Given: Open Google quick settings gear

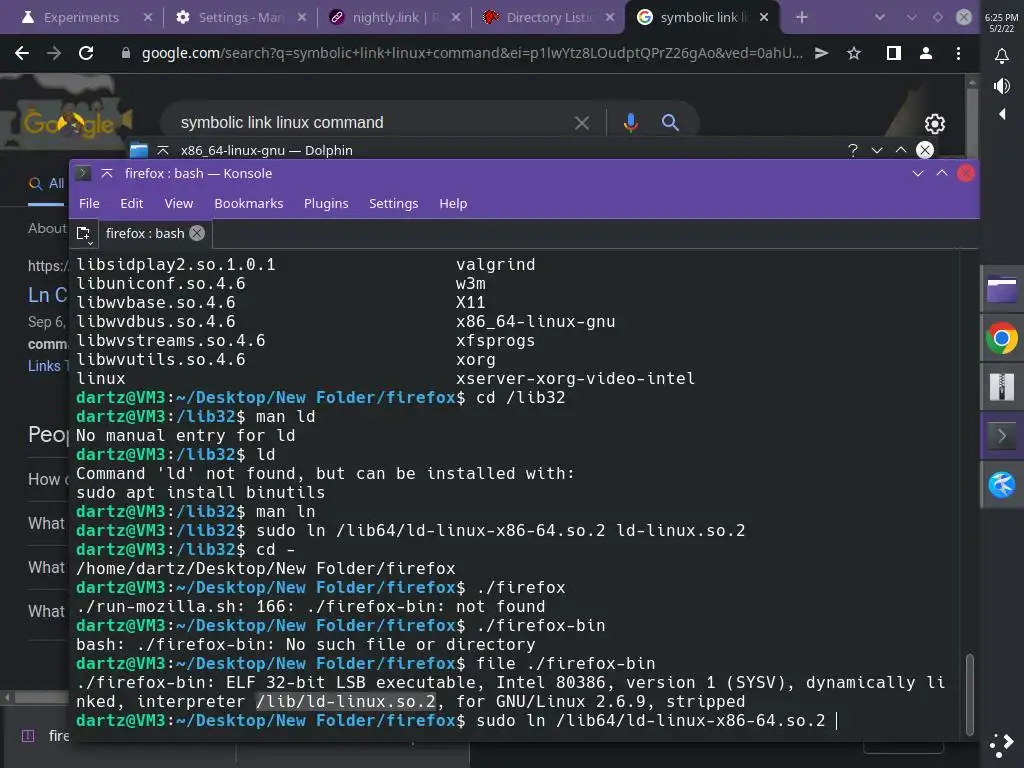Looking at the screenshot, I should pos(935,123).
